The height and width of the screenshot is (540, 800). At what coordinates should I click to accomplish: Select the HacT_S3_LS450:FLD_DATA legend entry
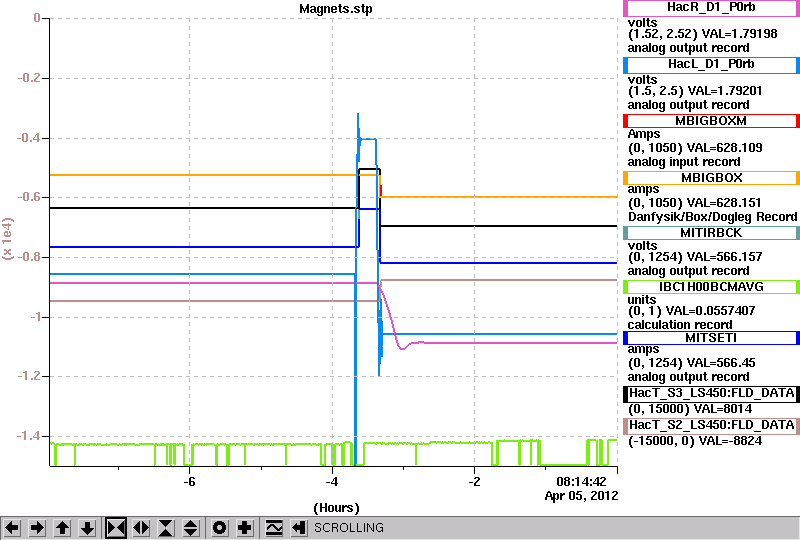(x=711, y=394)
